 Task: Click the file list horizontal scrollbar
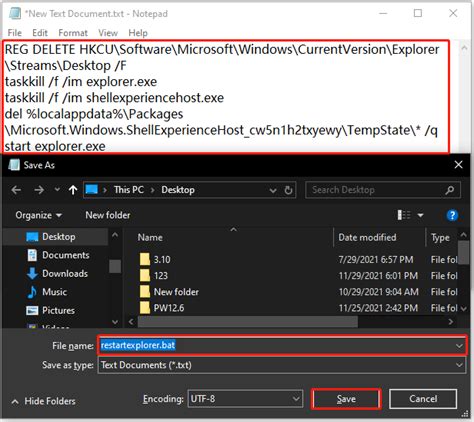point(248,322)
